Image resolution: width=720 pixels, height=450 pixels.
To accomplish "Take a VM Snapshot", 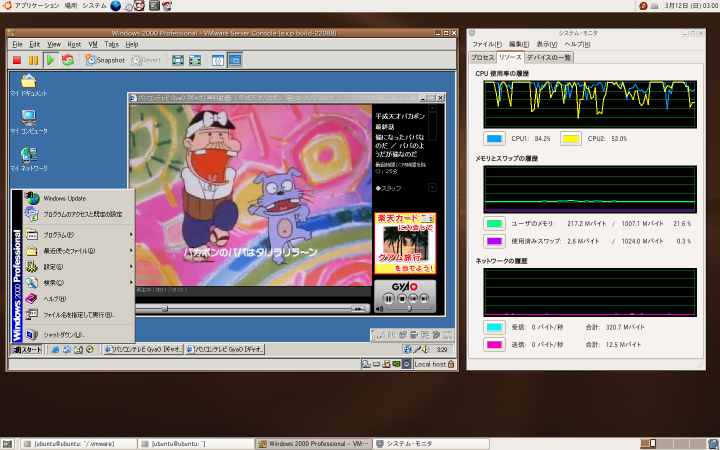I will (x=106, y=60).
